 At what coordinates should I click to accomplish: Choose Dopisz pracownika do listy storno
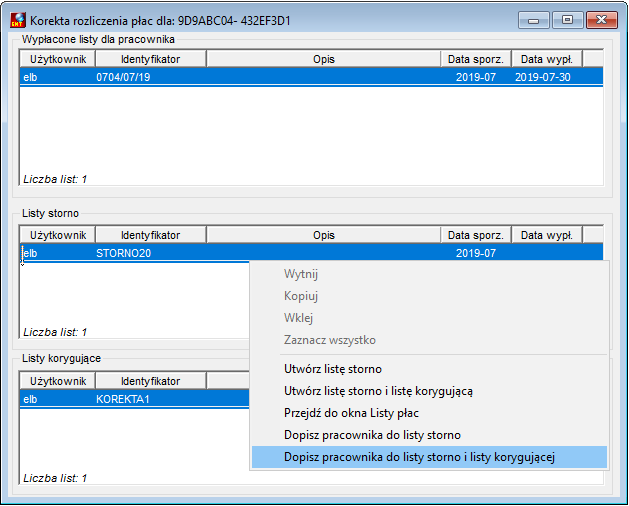[x=429, y=435]
